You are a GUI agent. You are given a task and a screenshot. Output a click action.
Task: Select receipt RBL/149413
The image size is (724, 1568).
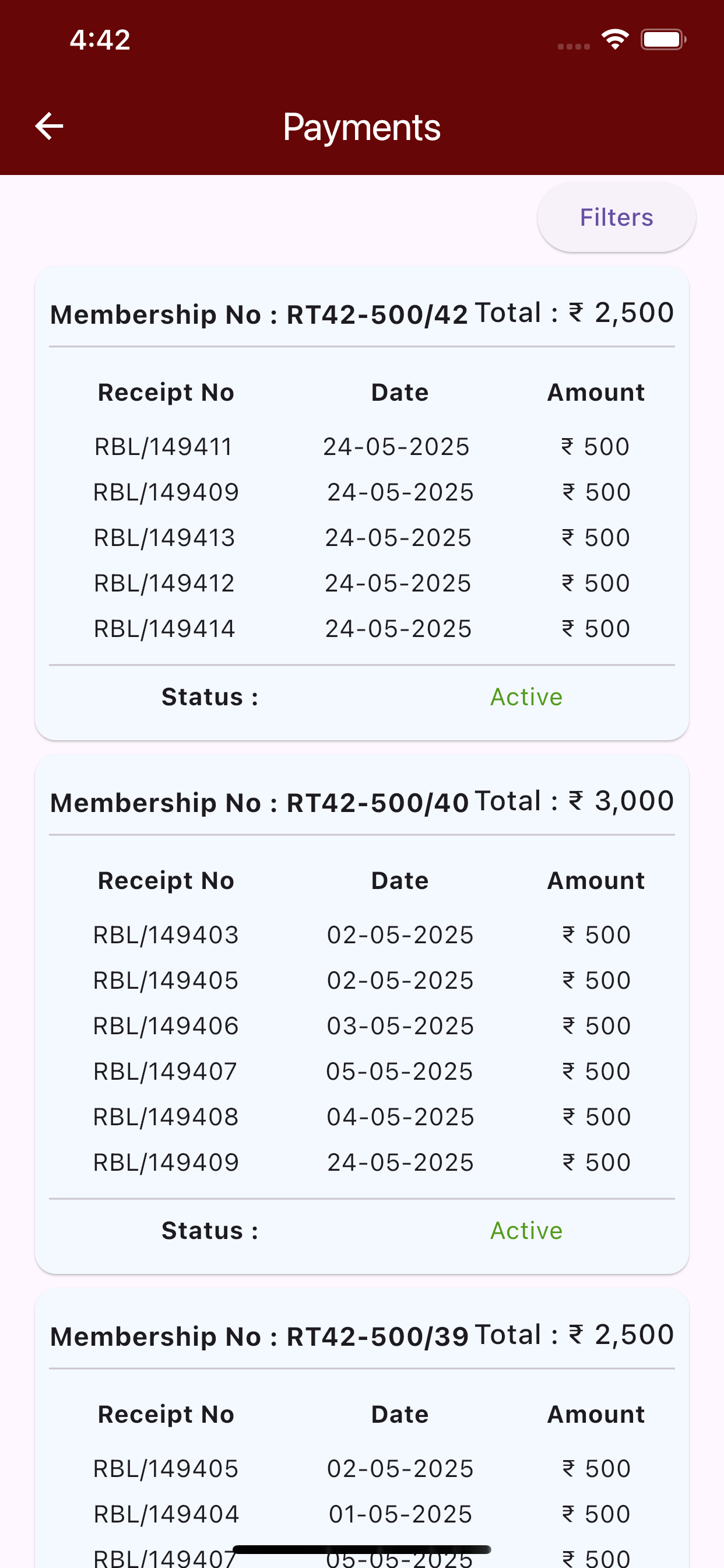pos(362,538)
